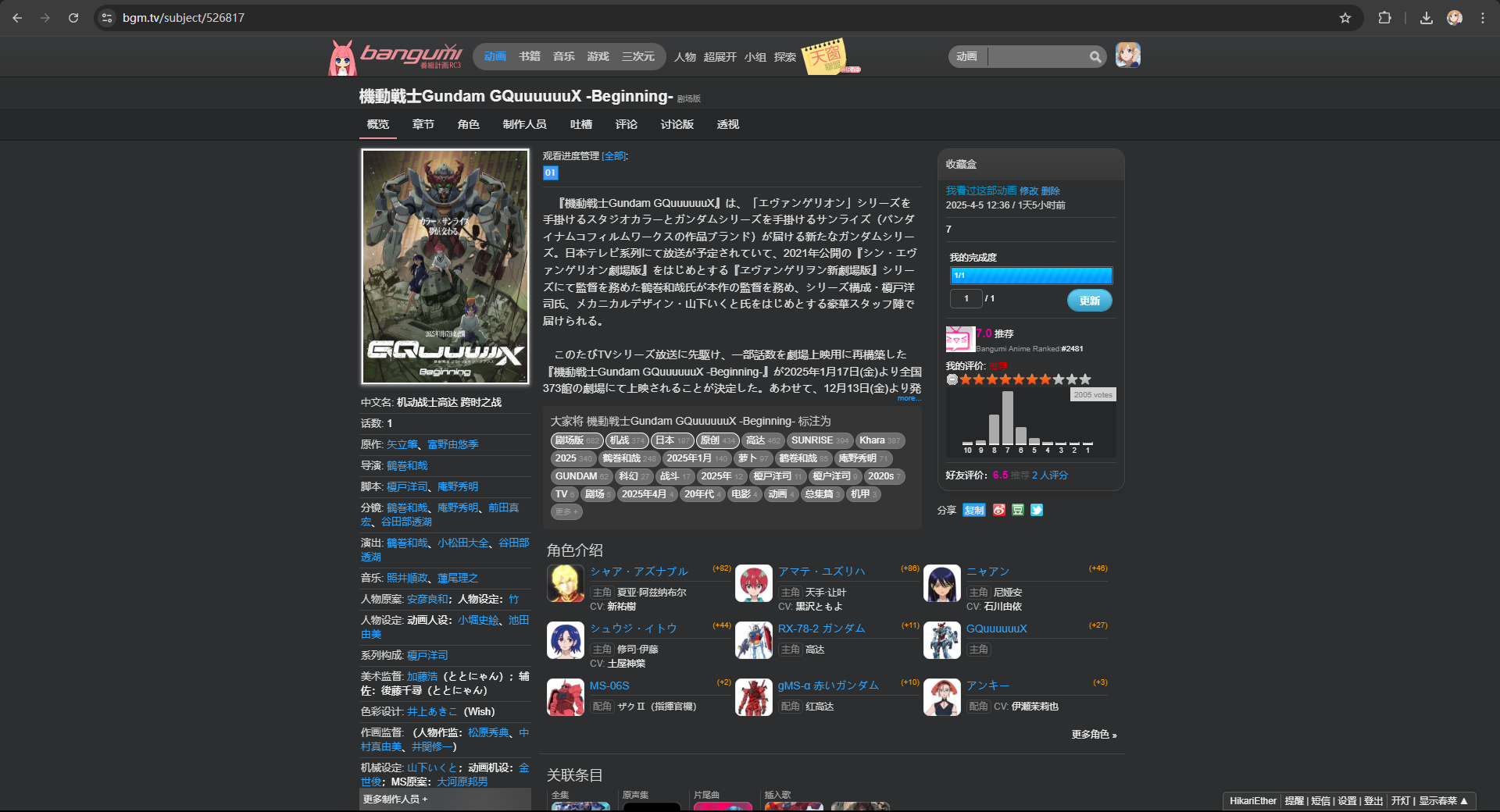Image resolution: width=1500 pixels, height=812 pixels.
Task: Click the episode count input field
Action: (x=966, y=298)
